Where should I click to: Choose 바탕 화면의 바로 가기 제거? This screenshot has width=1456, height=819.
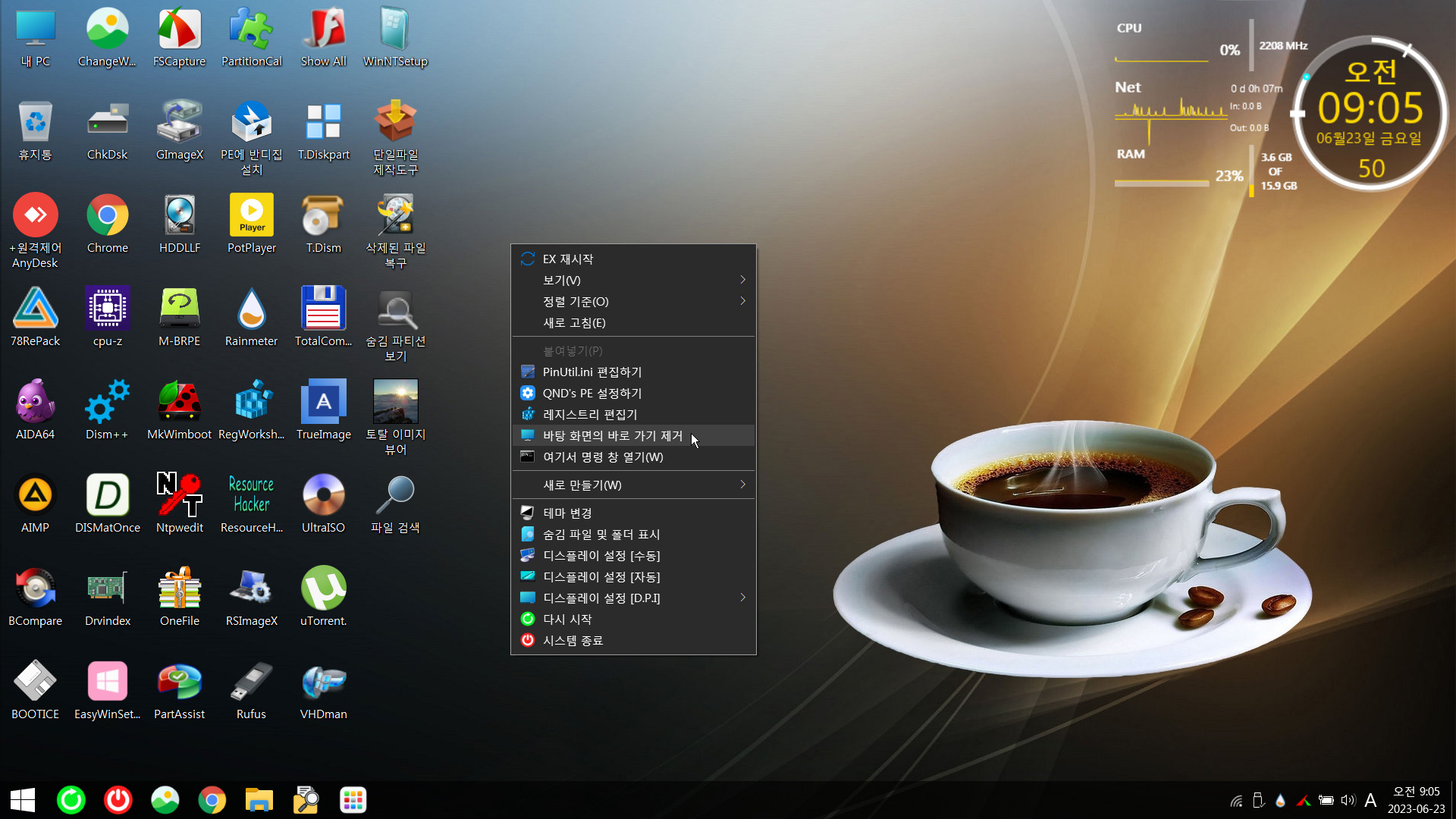coord(633,435)
